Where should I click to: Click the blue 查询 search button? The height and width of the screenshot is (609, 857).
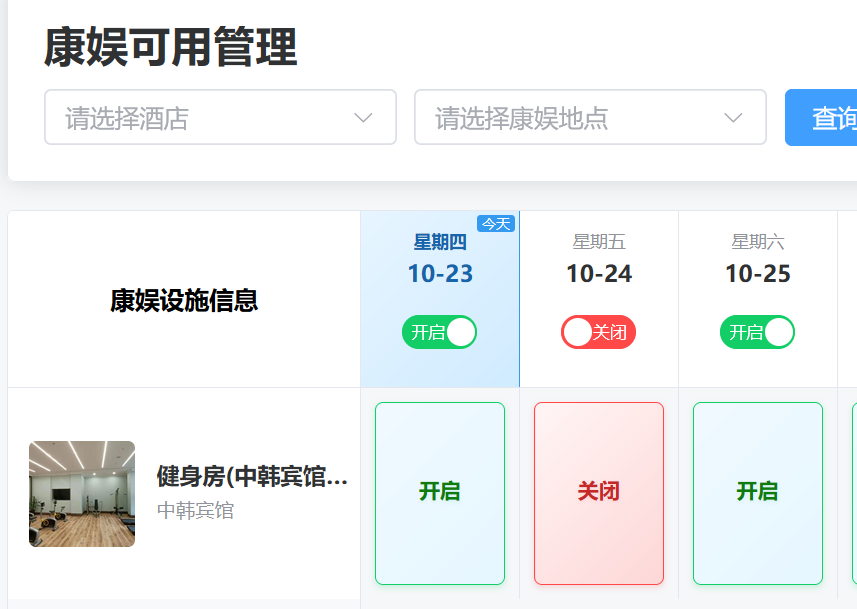825,118
